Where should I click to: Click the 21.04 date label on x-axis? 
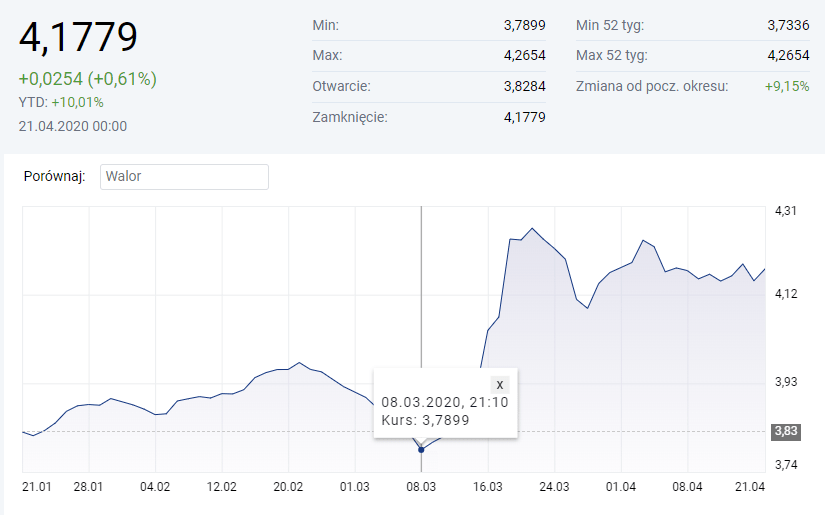(750, 486)
